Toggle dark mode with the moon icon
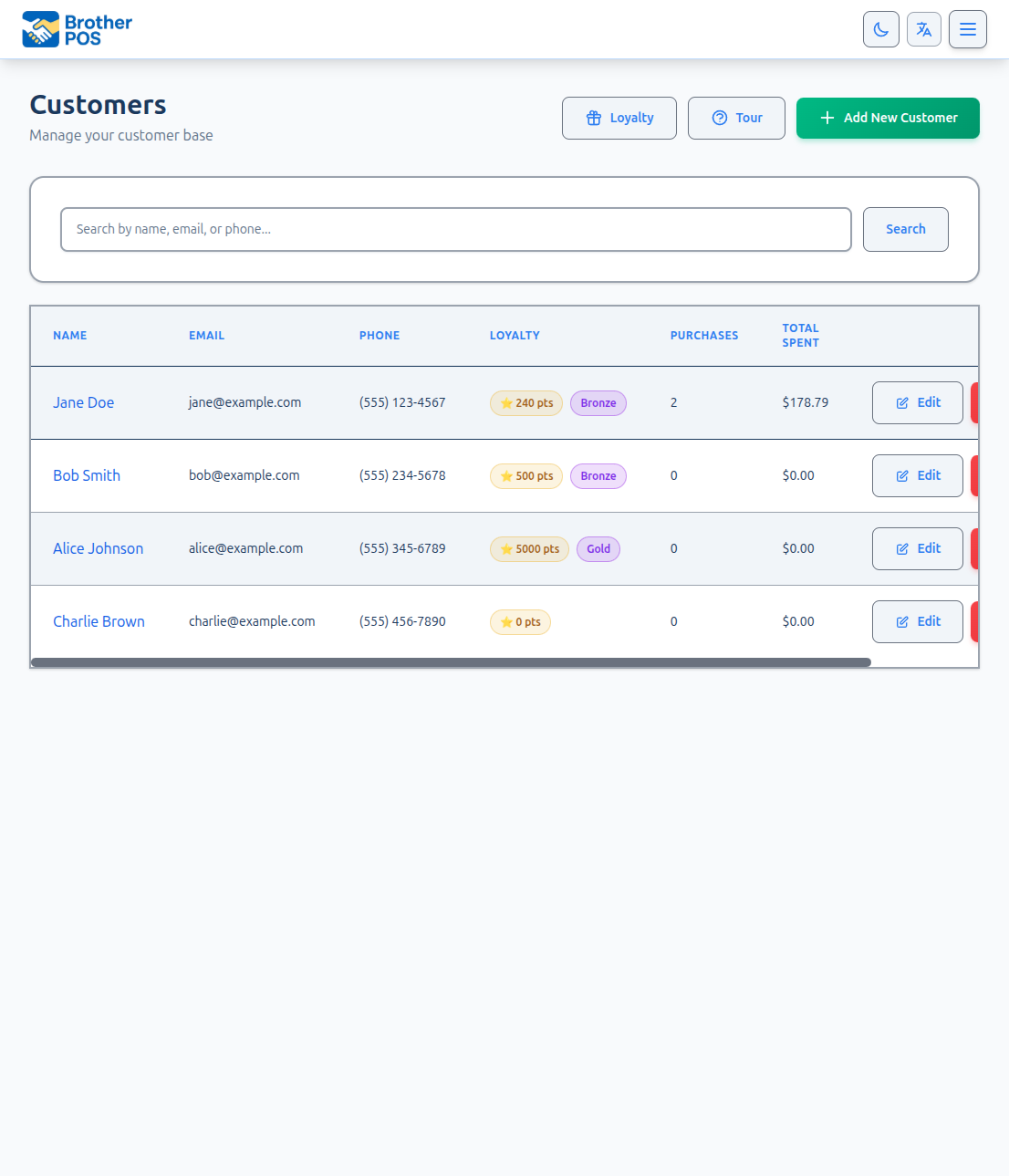Screen dimensions: 1009x1176 [880, 29]
